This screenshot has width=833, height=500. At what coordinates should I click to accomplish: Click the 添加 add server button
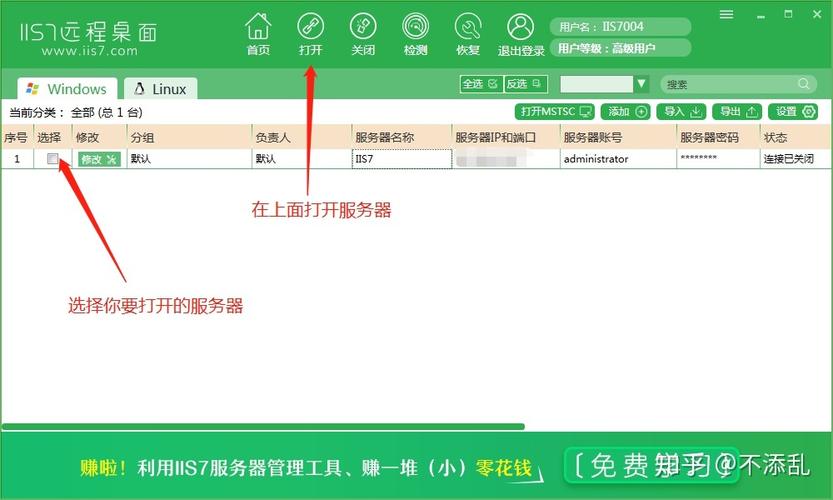pos(626,112)
